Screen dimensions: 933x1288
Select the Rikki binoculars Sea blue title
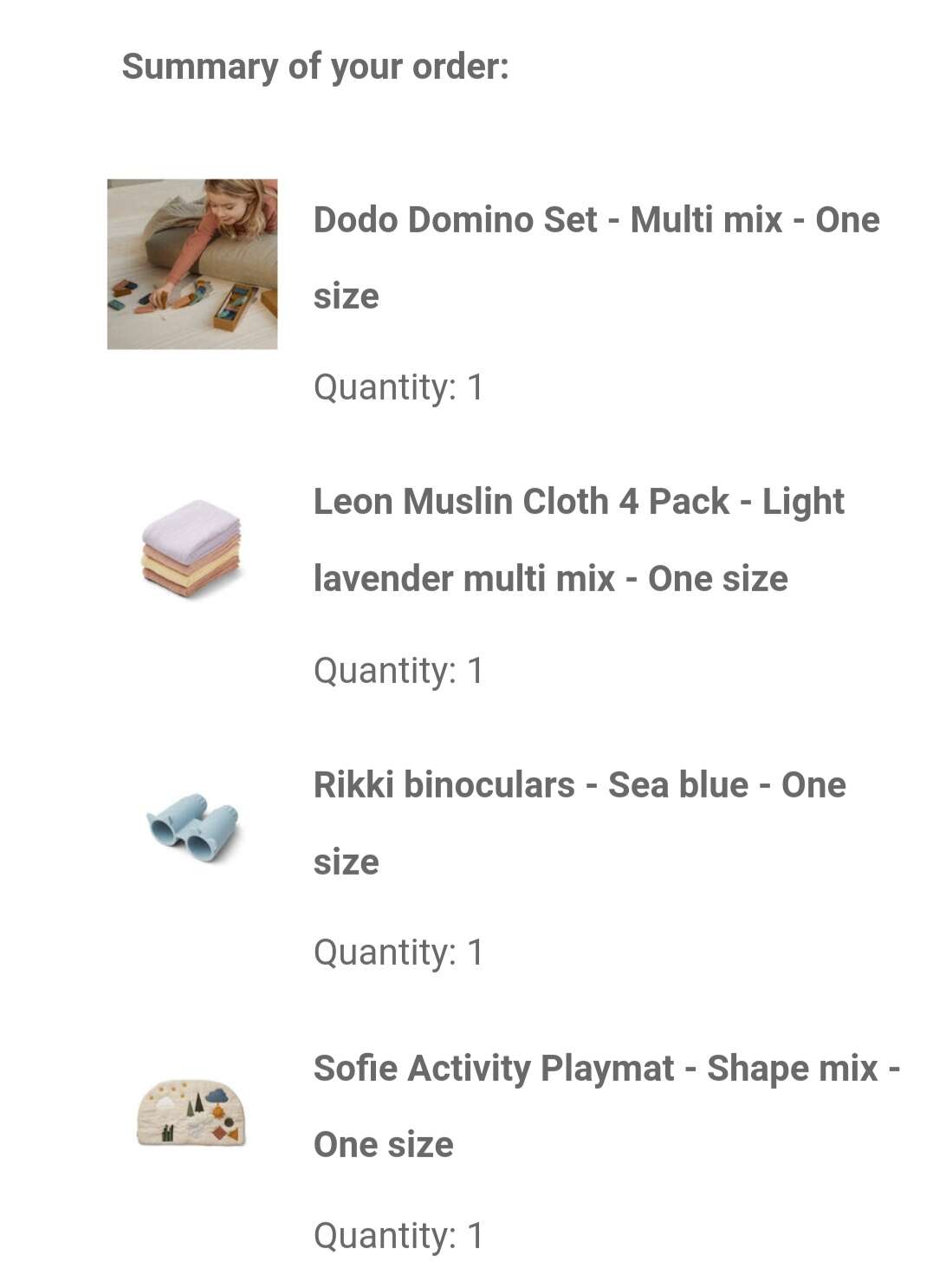[x=580, y=823]
